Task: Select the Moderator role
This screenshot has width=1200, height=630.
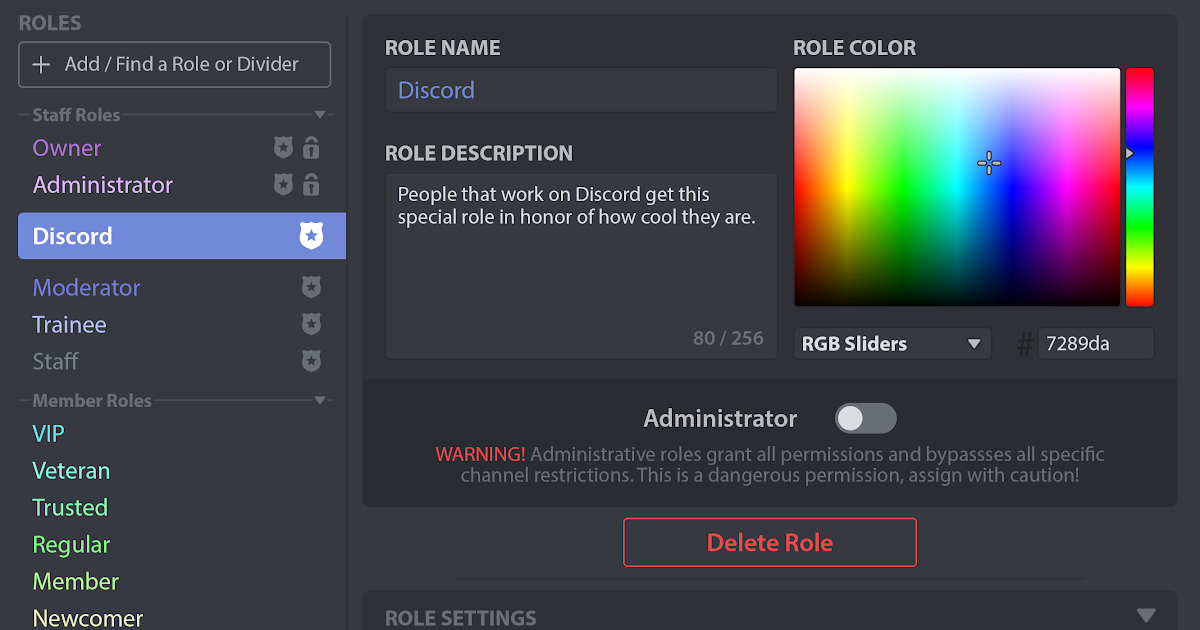Action: [x=86, y=288]
